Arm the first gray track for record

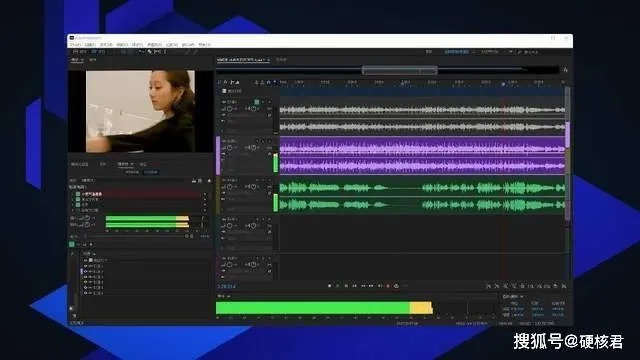click(269, 102)
